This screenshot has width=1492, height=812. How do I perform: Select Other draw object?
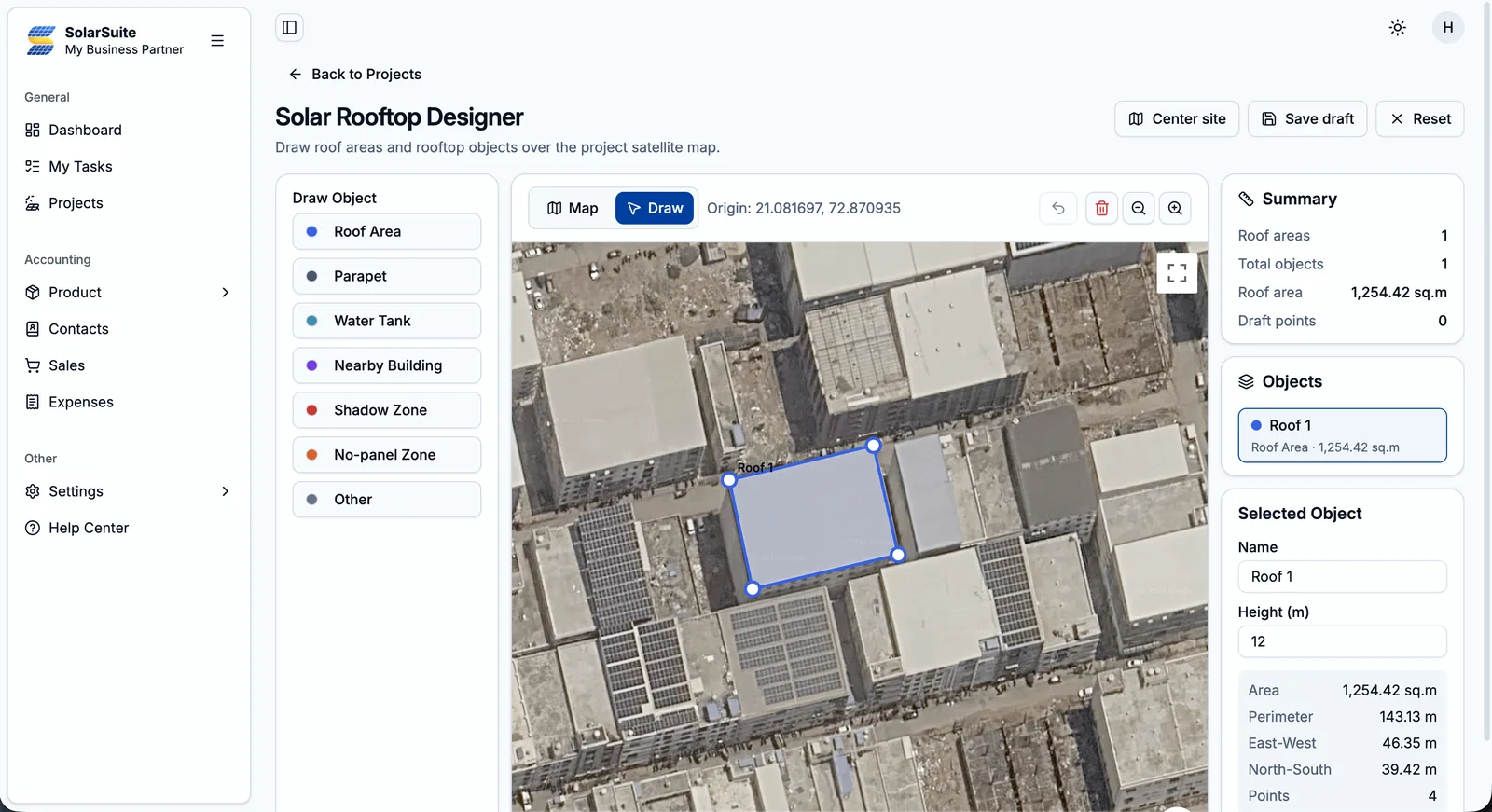(387, 500)
